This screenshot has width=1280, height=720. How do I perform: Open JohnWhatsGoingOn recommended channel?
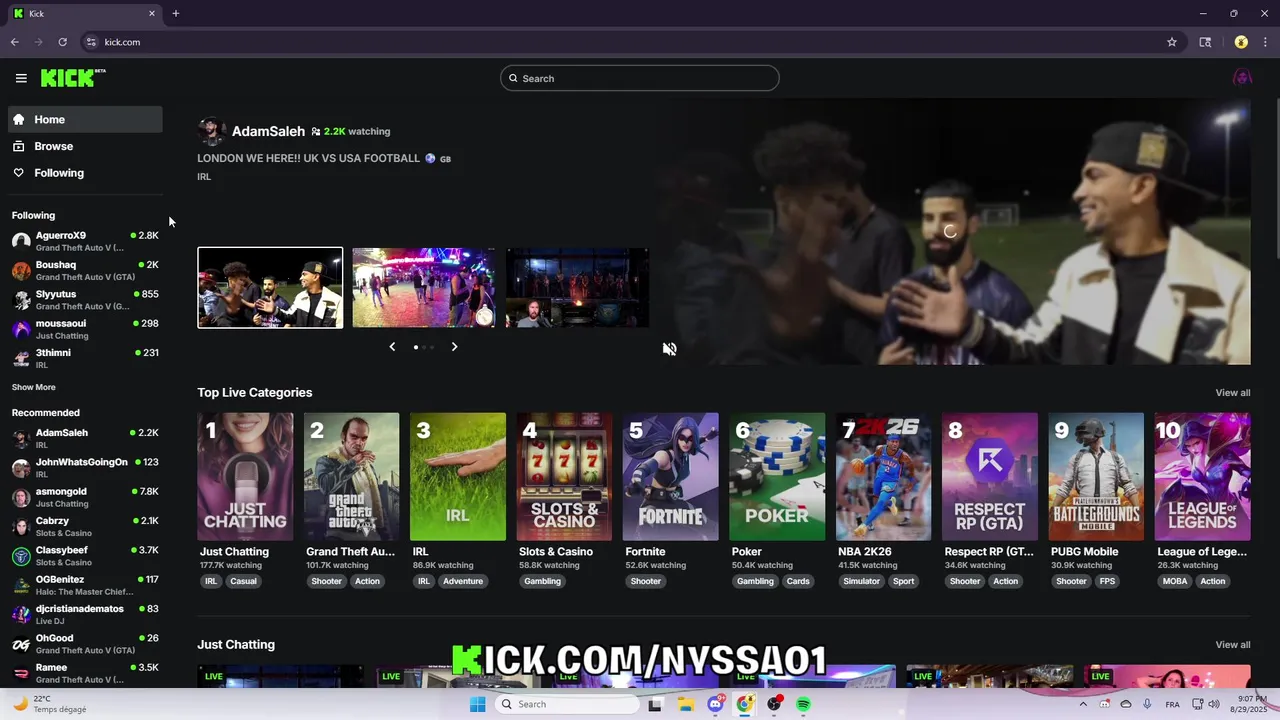click(x=85, y=468)
